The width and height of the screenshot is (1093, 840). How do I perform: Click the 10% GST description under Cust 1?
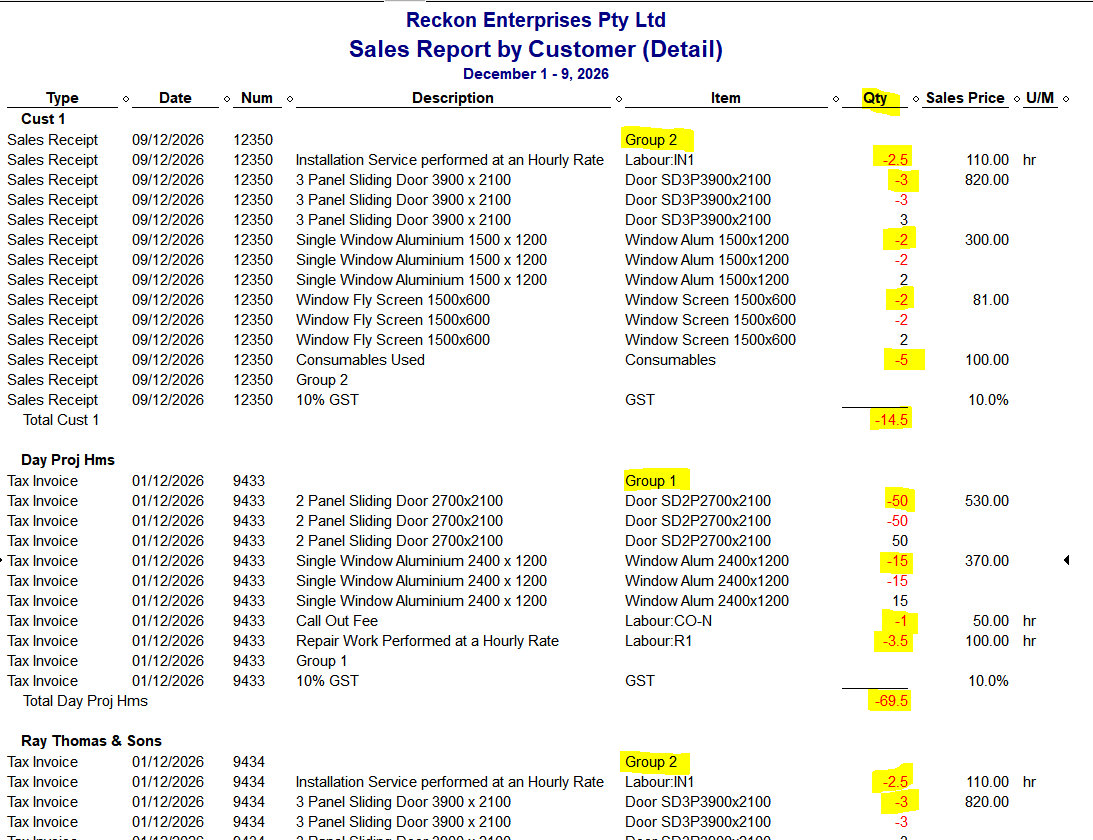[x=327, y=400]
